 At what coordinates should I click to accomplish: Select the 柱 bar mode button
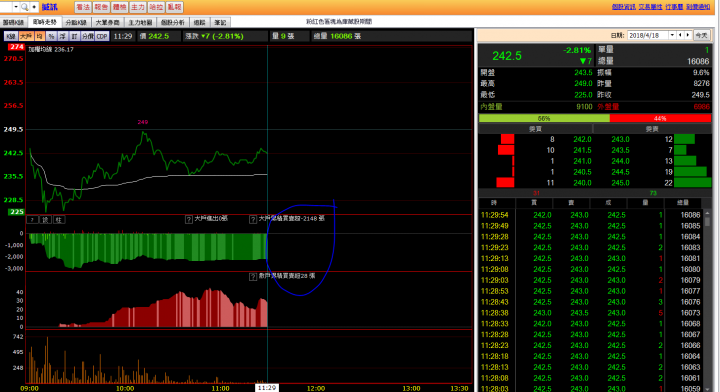(58, 220)
